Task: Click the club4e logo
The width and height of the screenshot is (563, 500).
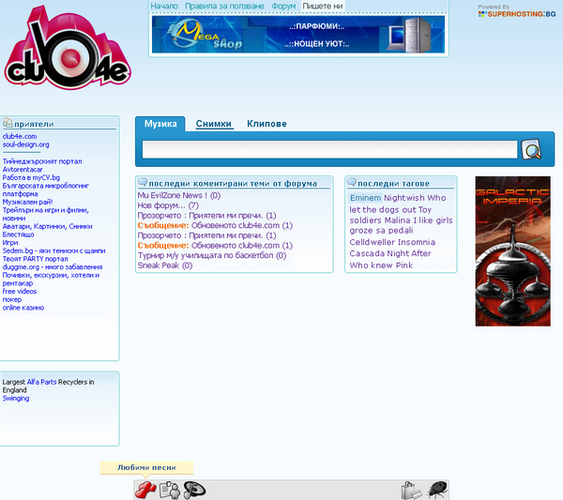Action: [67, 48]
